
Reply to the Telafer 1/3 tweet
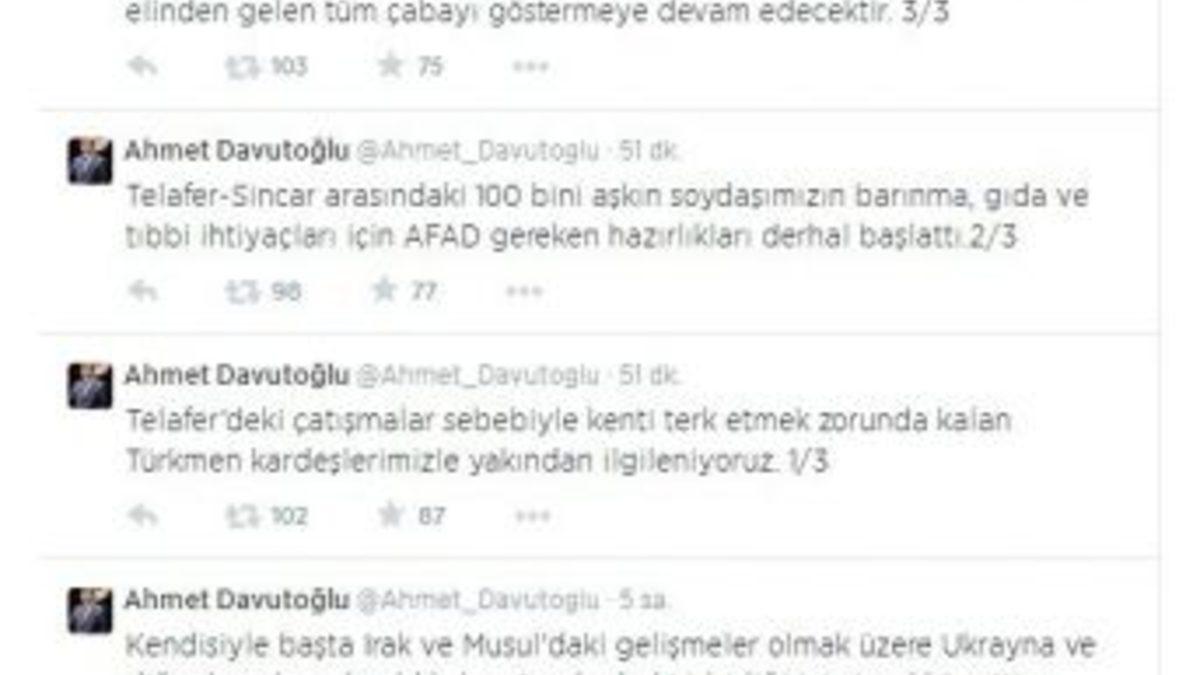pos(143,516)
